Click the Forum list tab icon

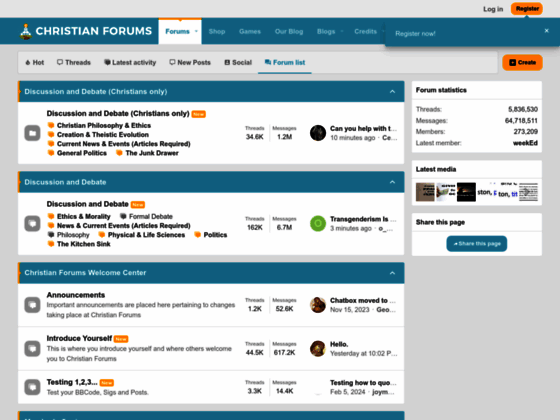pos(268,62)
